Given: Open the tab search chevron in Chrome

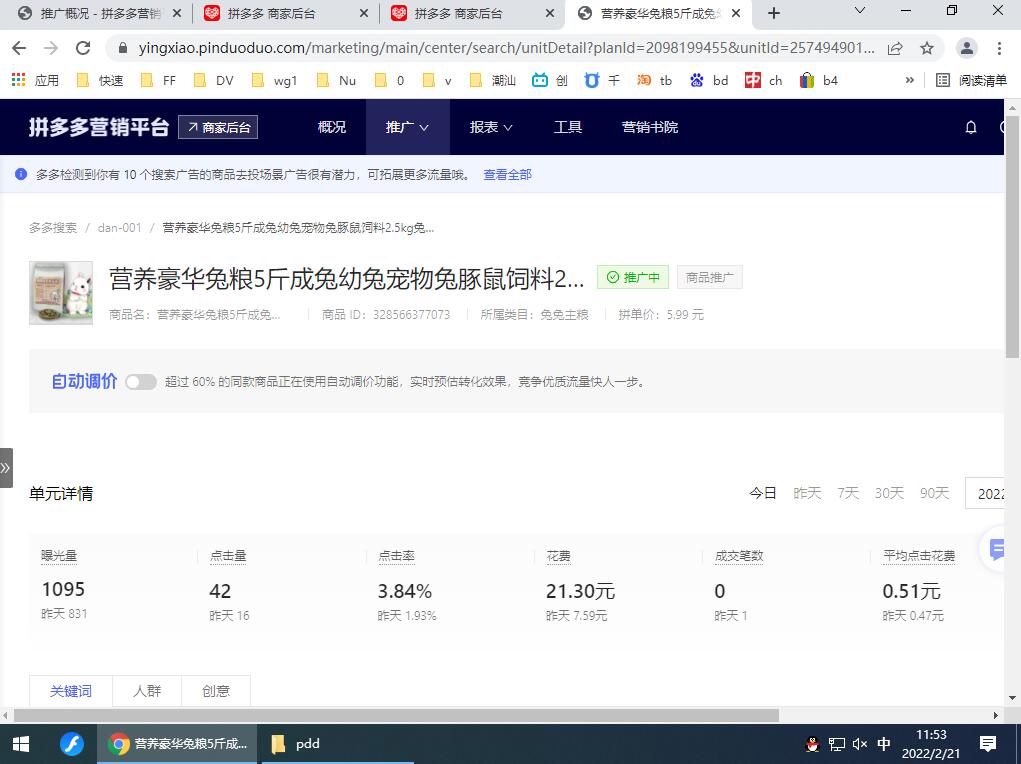Looking at the screenshot, I should click(x=860, y=10).
